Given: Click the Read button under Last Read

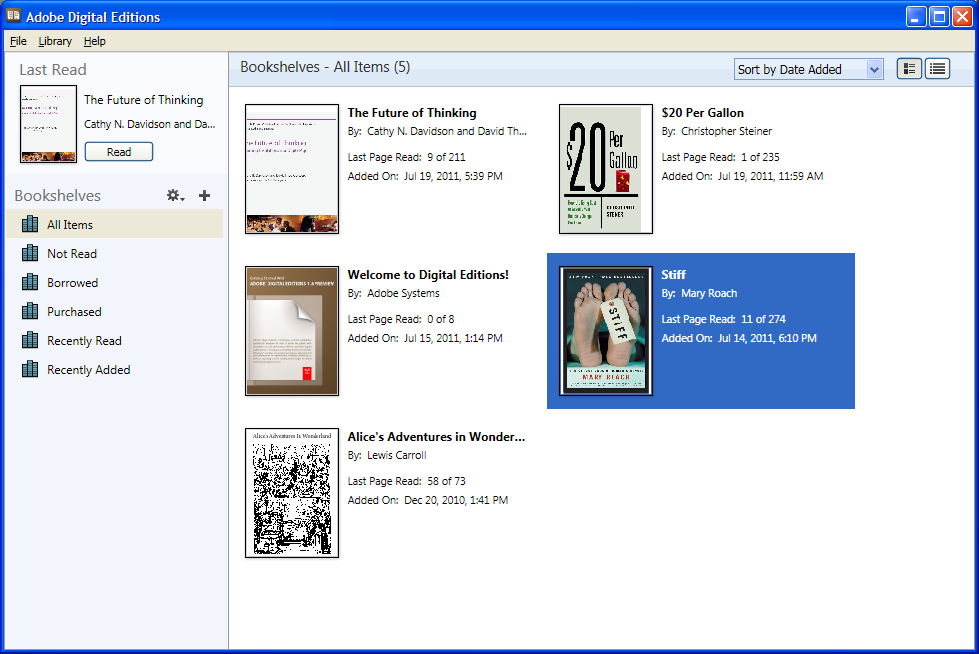Looking at the screenshot, I should tap(119, 152).
